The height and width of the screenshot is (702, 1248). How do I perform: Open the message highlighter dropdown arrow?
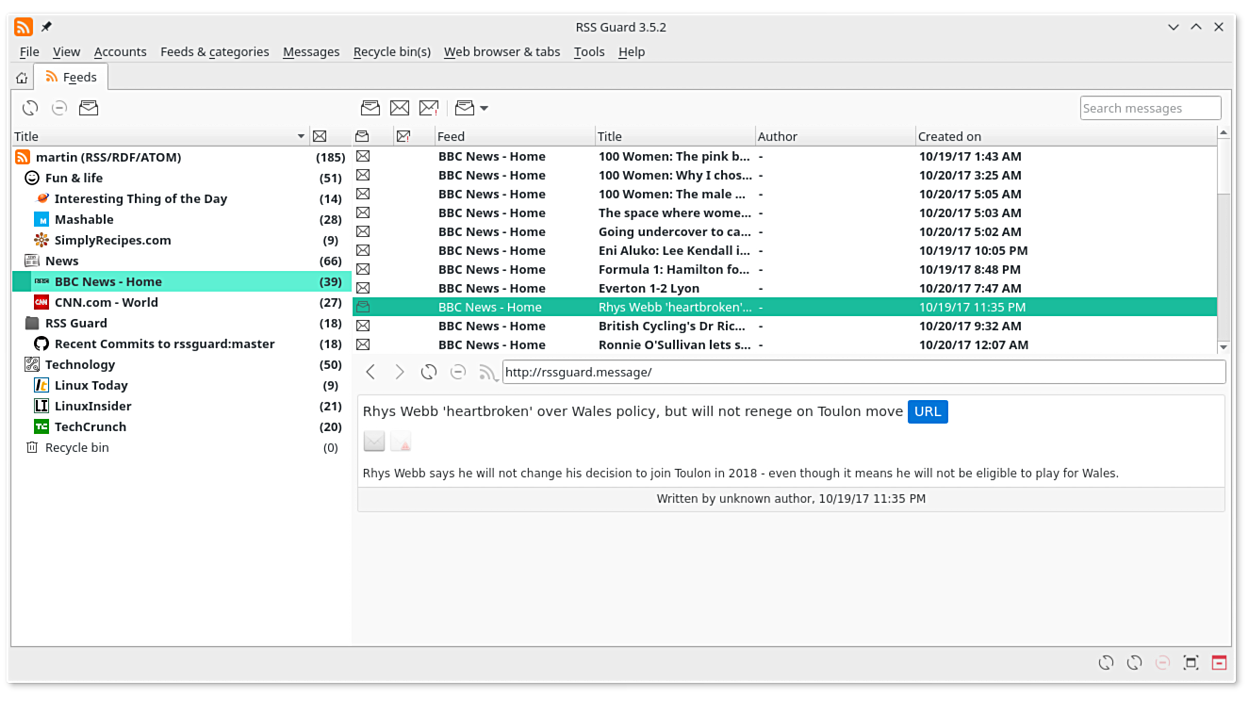point(484,108)
